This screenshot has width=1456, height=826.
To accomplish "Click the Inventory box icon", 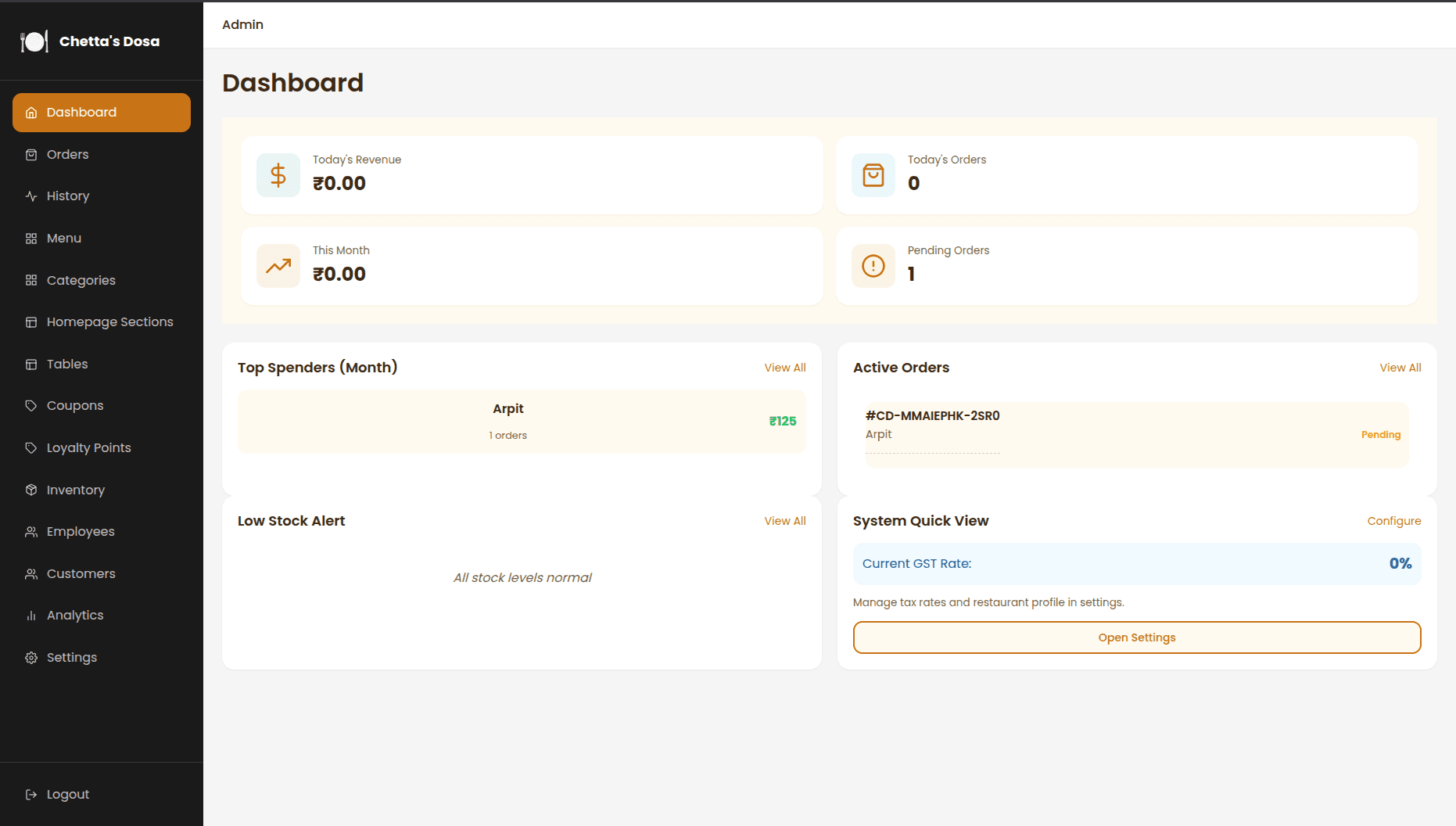I will (31, 490).
